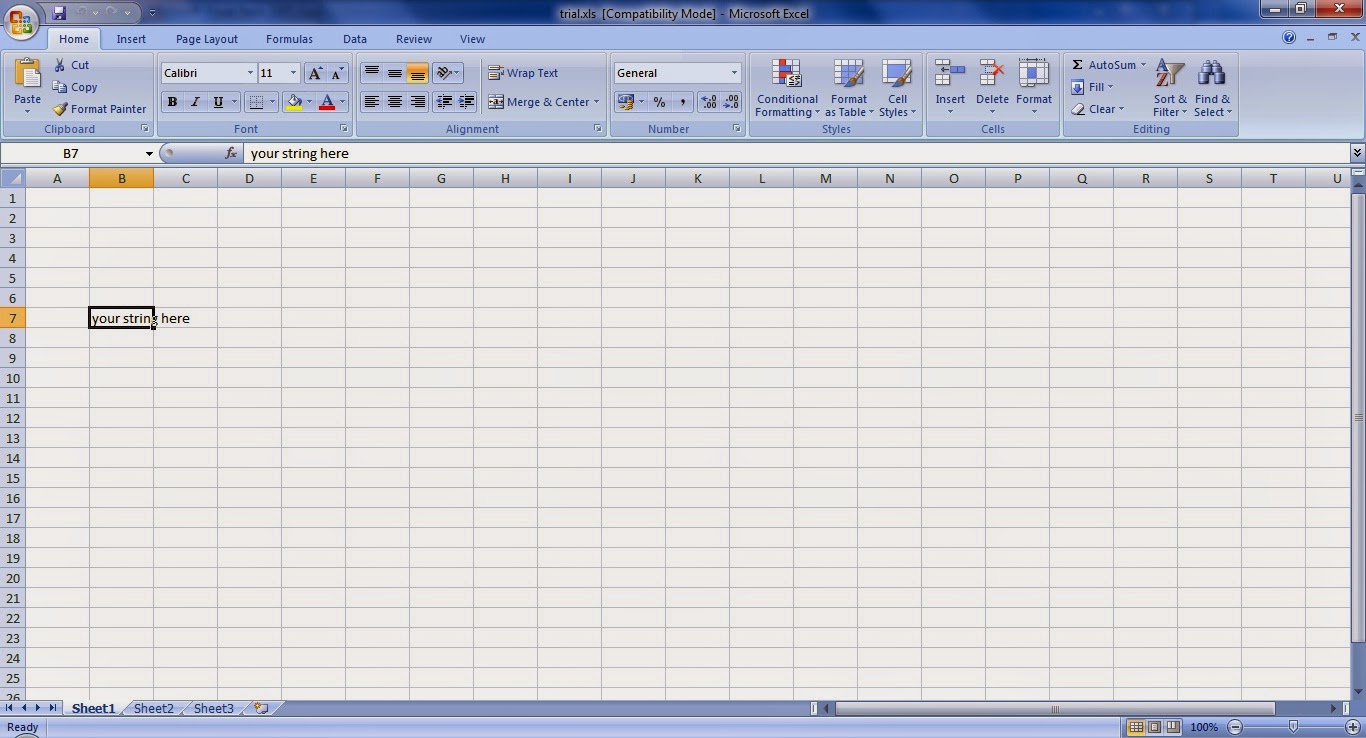The width and height of the screenshot is (1366, 738).
Task: Toggle Underline formatting
Action: 218,102
